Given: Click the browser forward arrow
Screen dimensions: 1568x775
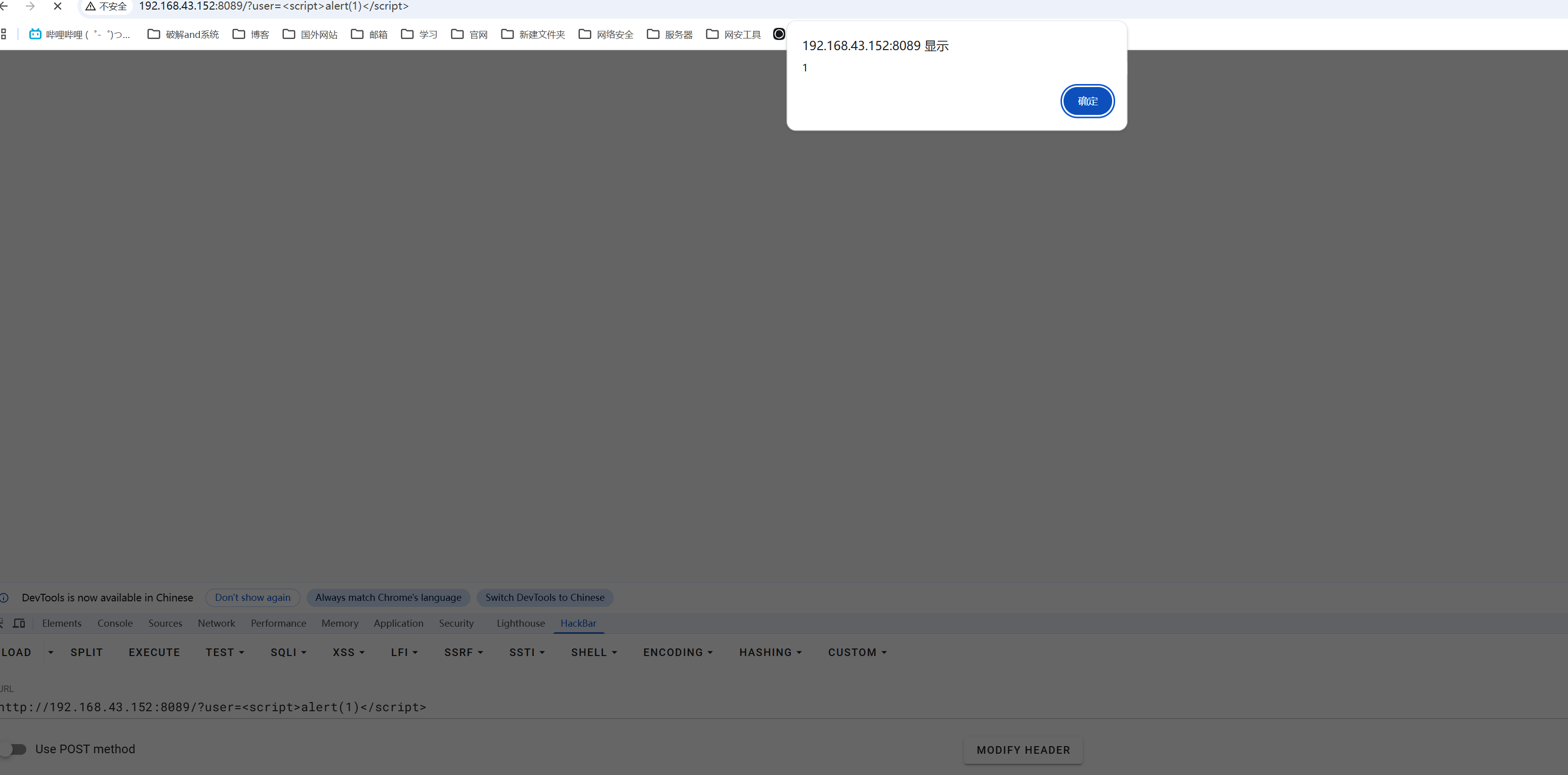Looking at the screenshot, I should pyautogui.click(x=30, y=6).
